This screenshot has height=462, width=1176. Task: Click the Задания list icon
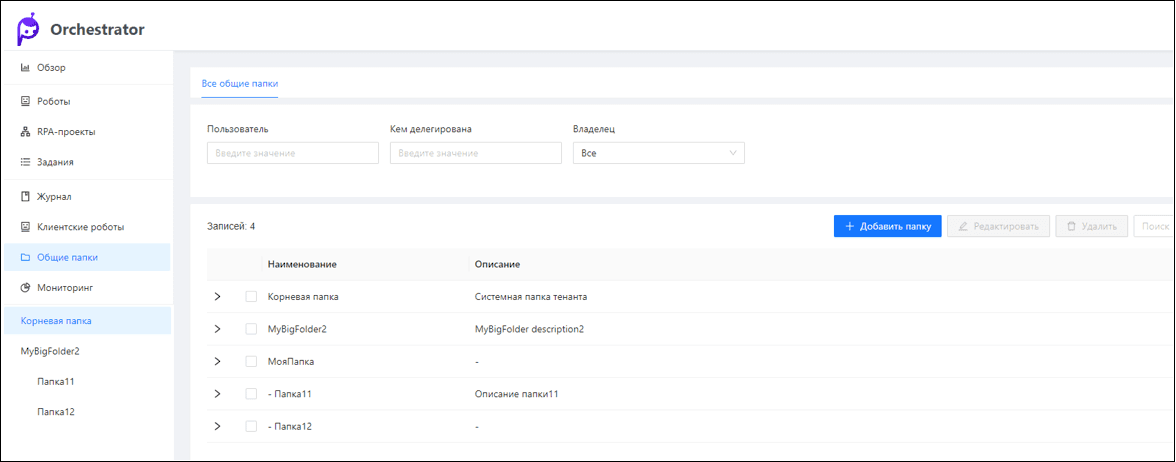(26, 162)
